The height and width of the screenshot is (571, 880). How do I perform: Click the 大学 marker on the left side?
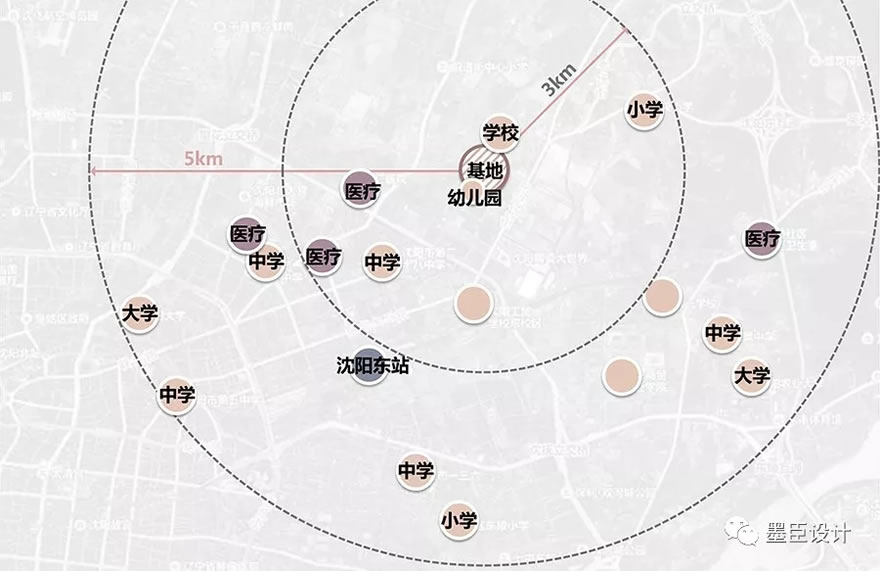pyautogui.click(x=140, y=314)
